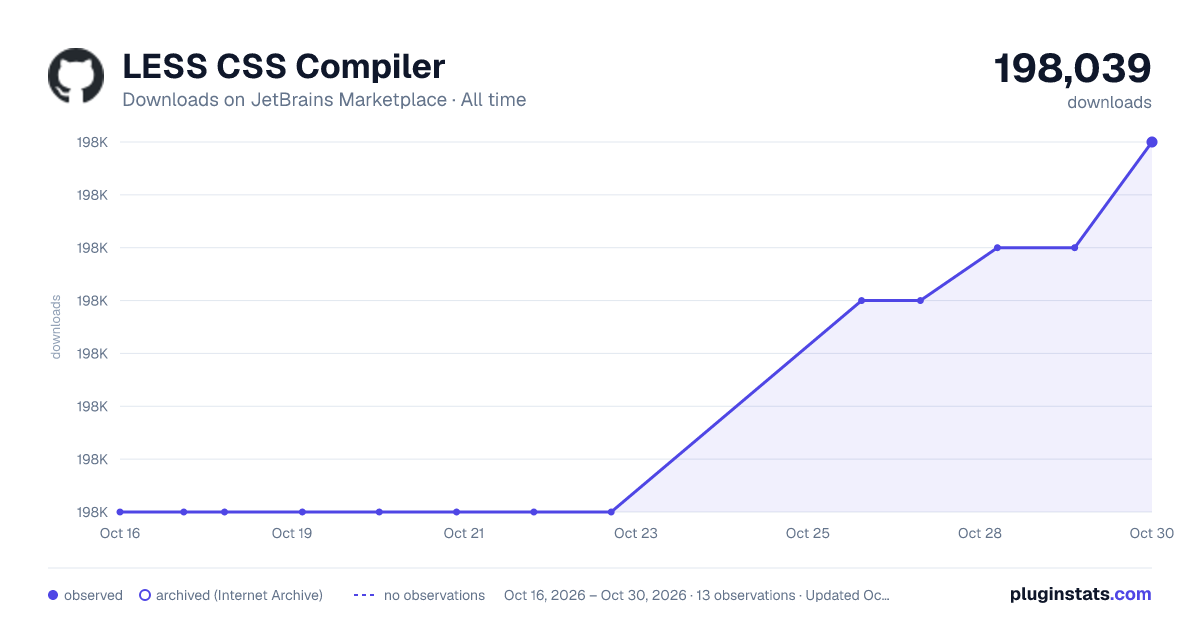Select the large final data point at Oct 30
The height and width of the screenshot is (630, 1200).
point(1152,142)
